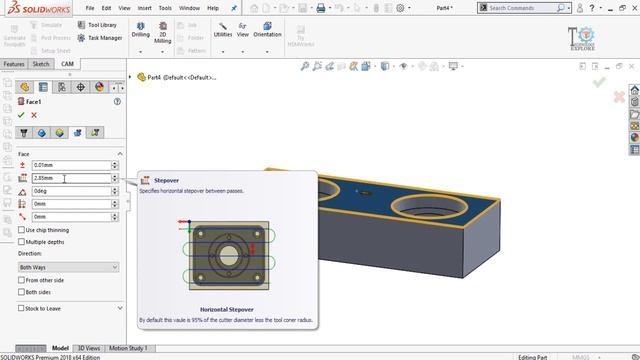The image size is (640, 360).
Task: Select the Model tab at bottom
Action: [x=60, y=348]
